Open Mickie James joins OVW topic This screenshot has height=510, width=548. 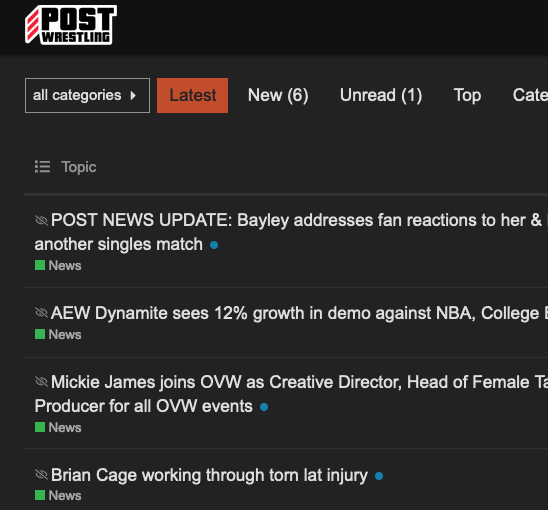click(x=291, y=394)
